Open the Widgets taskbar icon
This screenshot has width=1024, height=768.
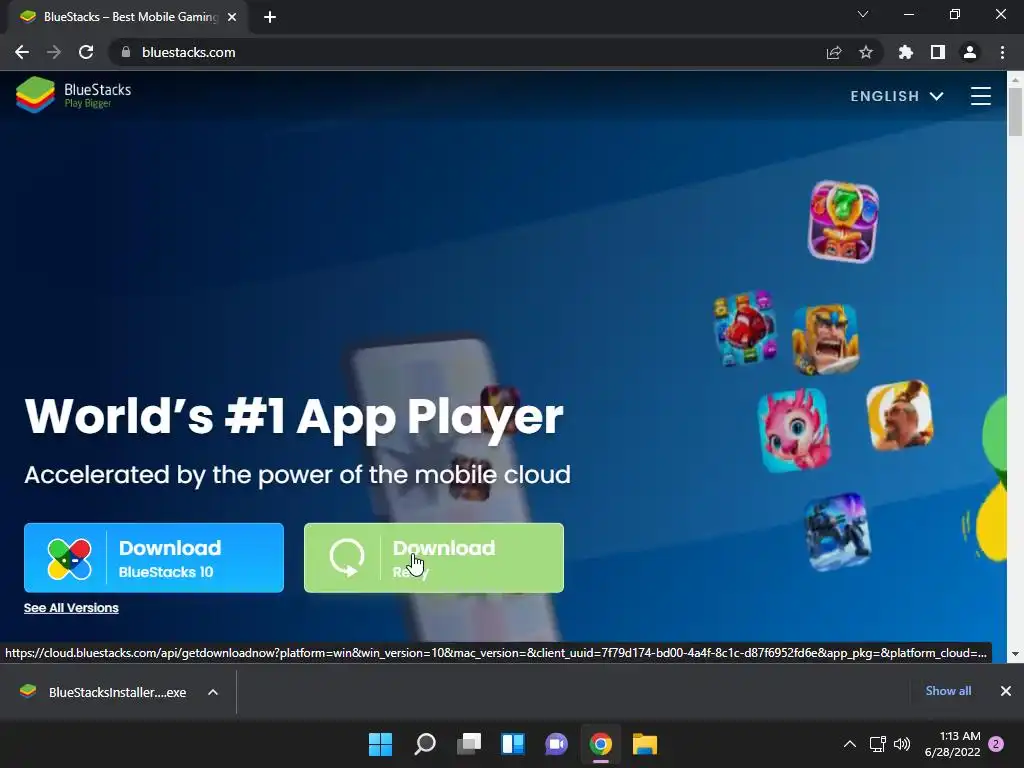[x=513, y=744]
